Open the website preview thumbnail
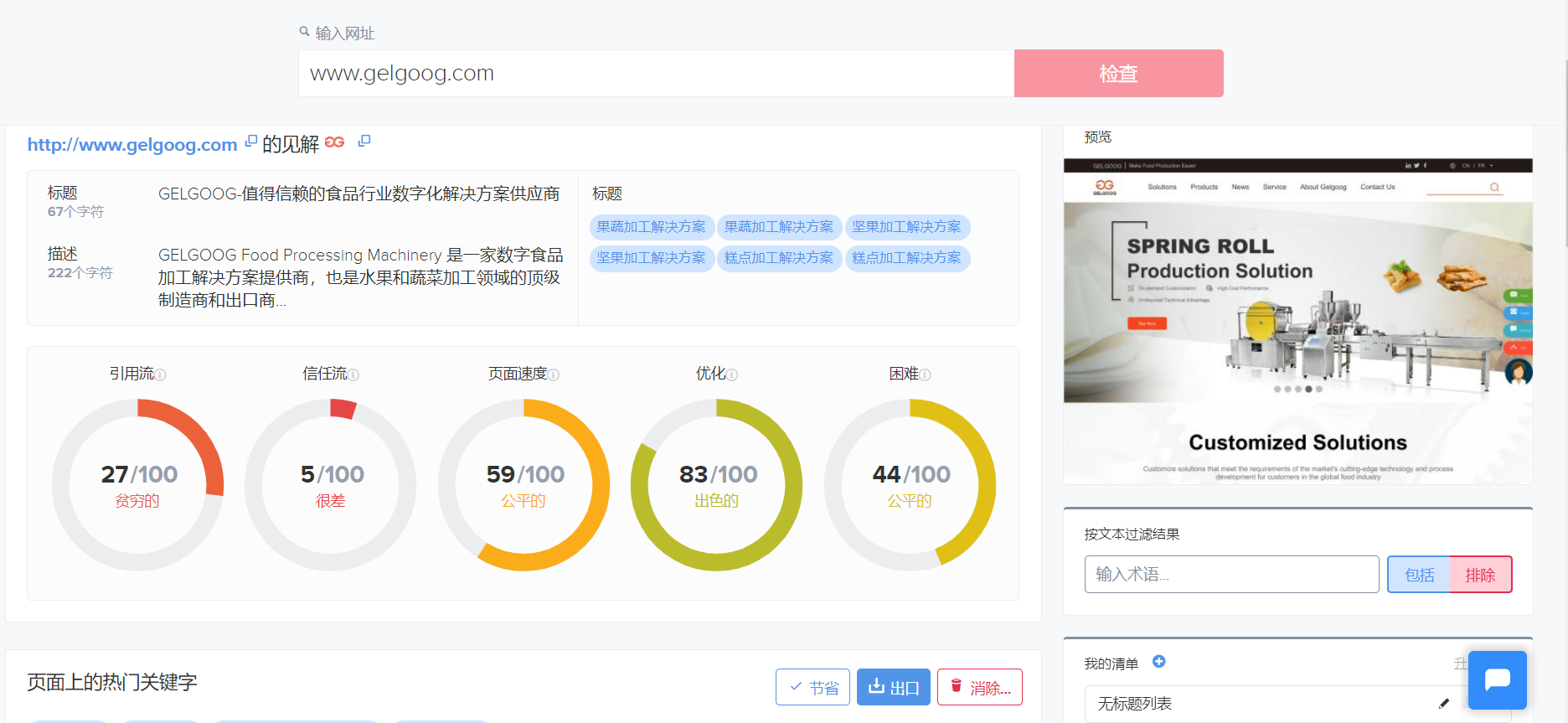 (1298, 322)
